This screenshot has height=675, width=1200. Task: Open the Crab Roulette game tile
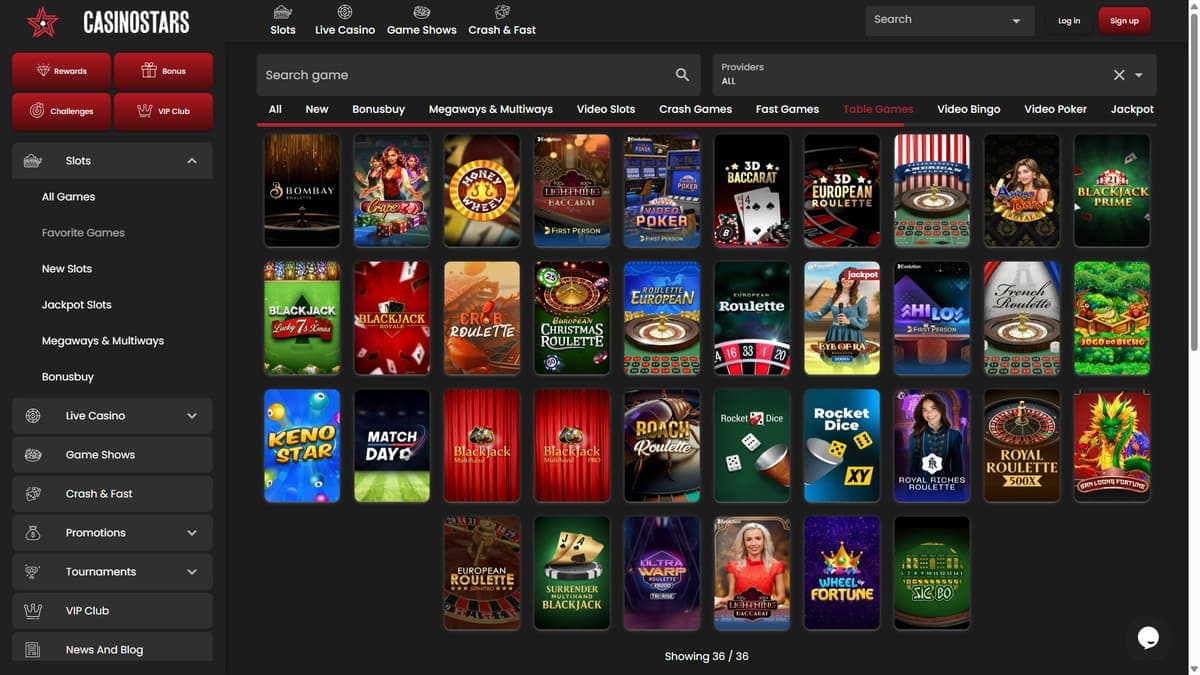click(x=482, y=318)
